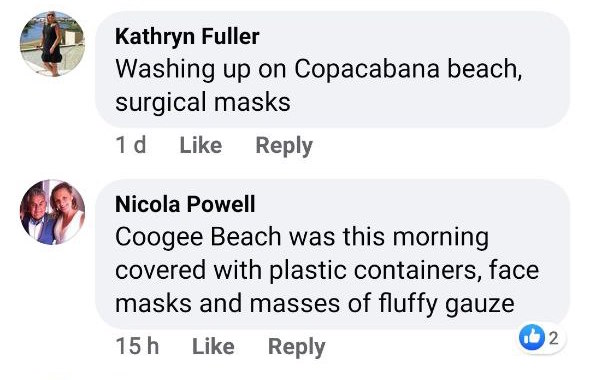This screenshot has height=380, width=590.
Task: View the reaction count of 2
Action: pyautogui.click(x=553, y=338)
